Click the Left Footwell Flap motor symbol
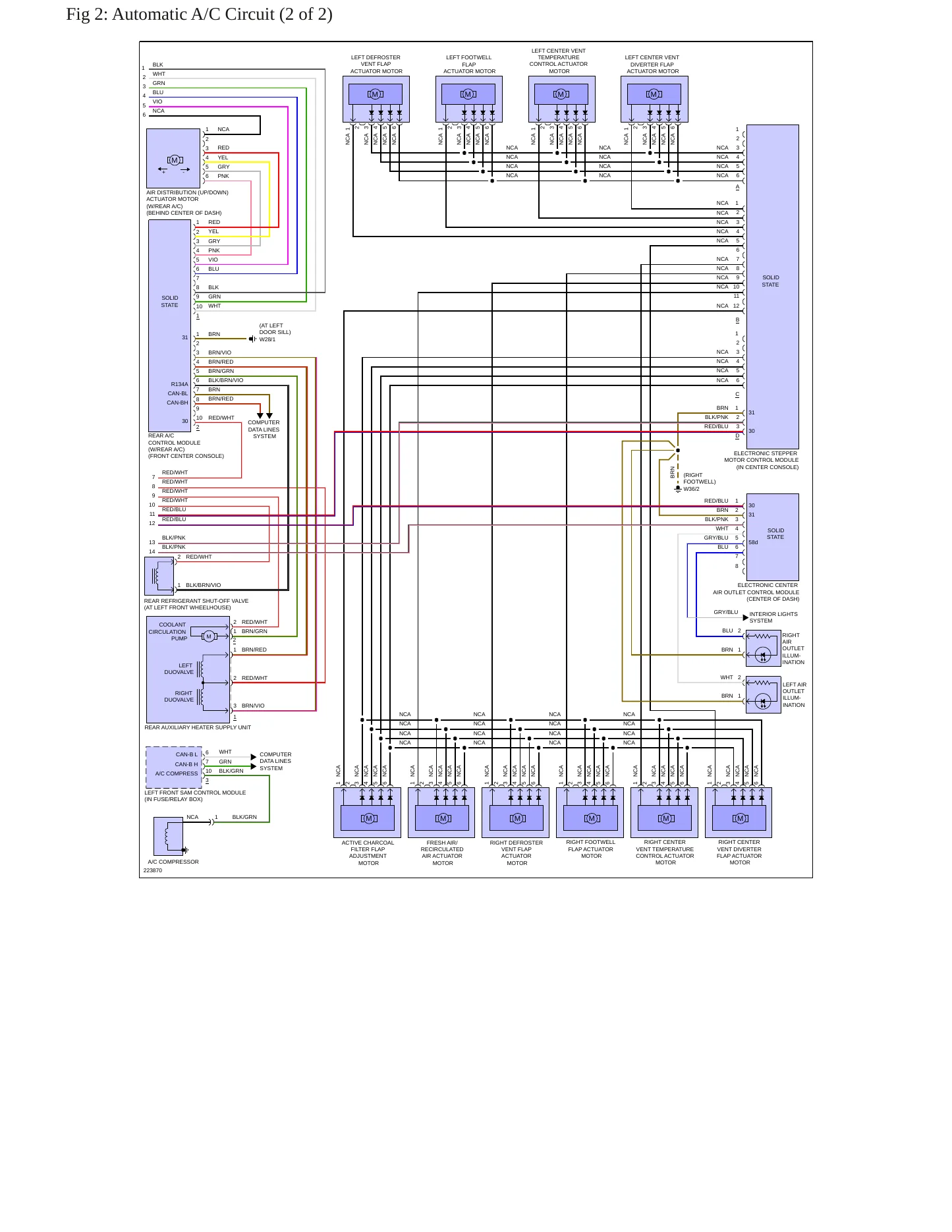 (x=468, y=94)
